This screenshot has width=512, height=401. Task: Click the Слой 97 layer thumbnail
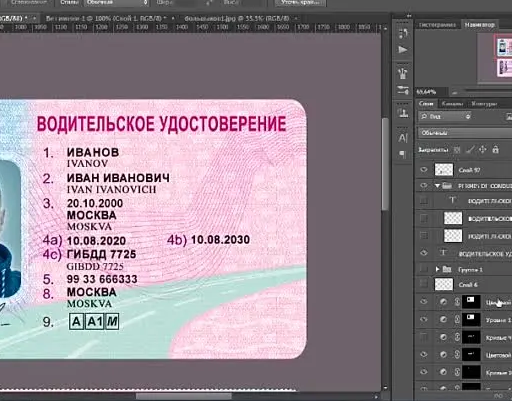pos(444,170)
